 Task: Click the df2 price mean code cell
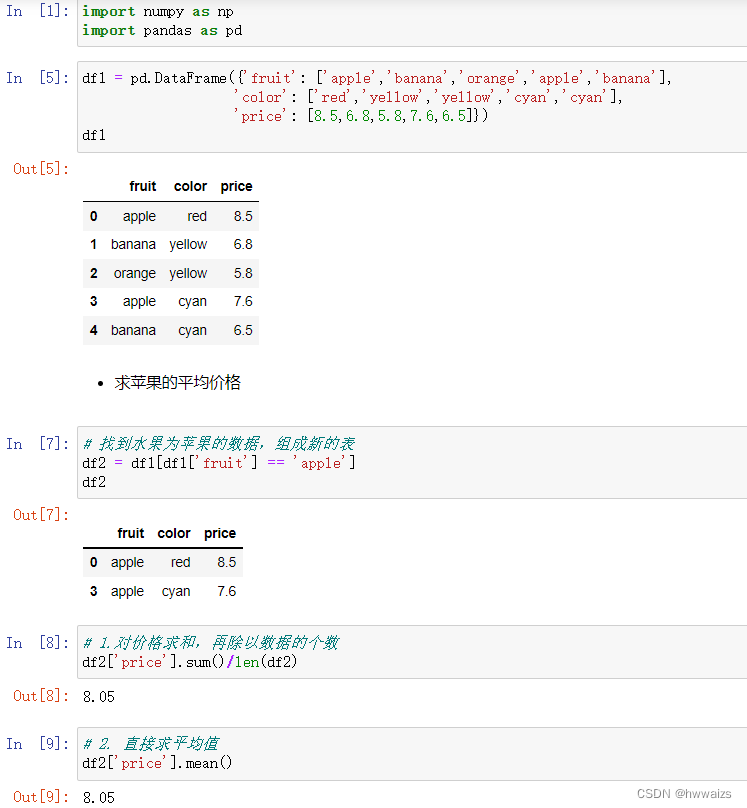412,753
